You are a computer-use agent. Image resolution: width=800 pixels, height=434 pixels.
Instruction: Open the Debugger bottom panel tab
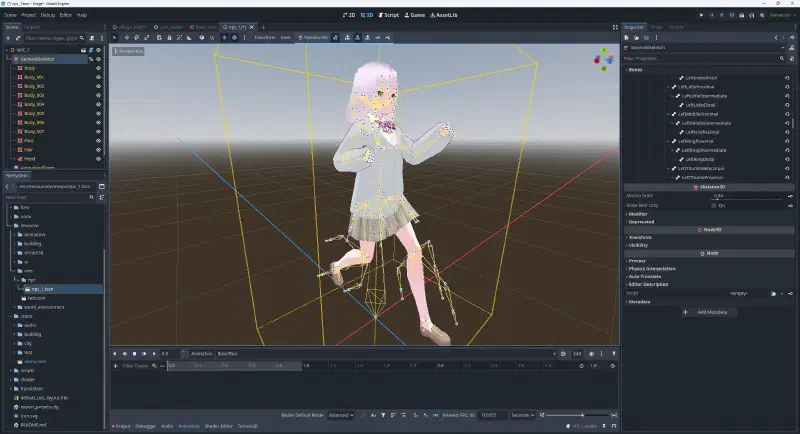pos(145,426)
